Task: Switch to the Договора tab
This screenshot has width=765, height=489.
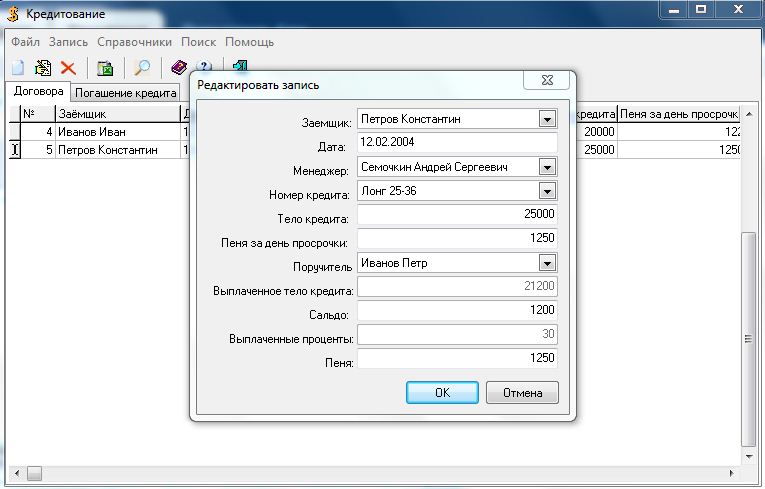Action: tap(38, 91)
